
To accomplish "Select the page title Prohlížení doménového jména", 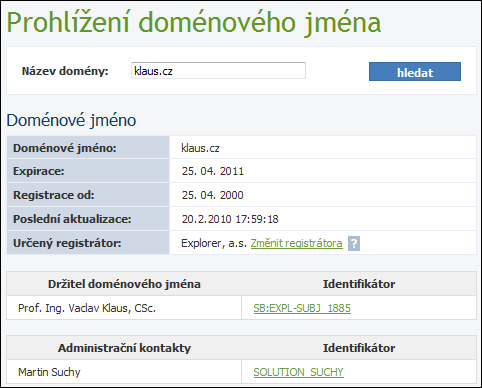I will point(194,23).
